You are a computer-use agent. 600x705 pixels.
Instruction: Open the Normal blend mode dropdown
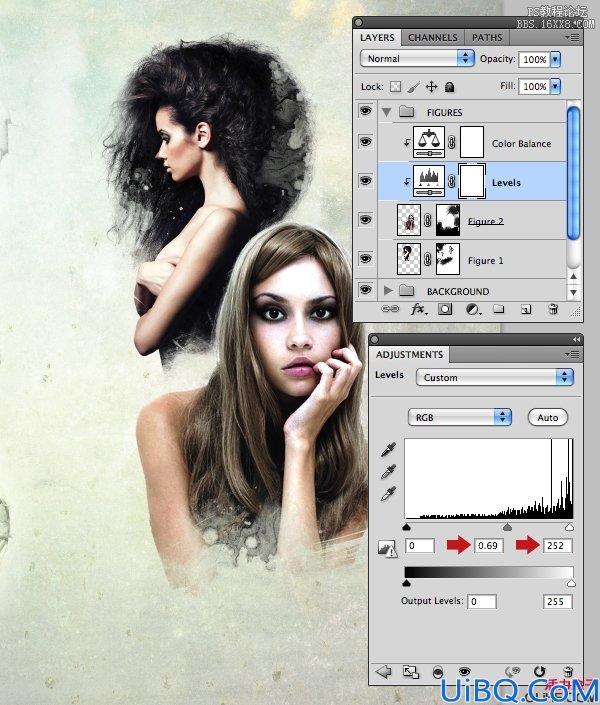417,58
